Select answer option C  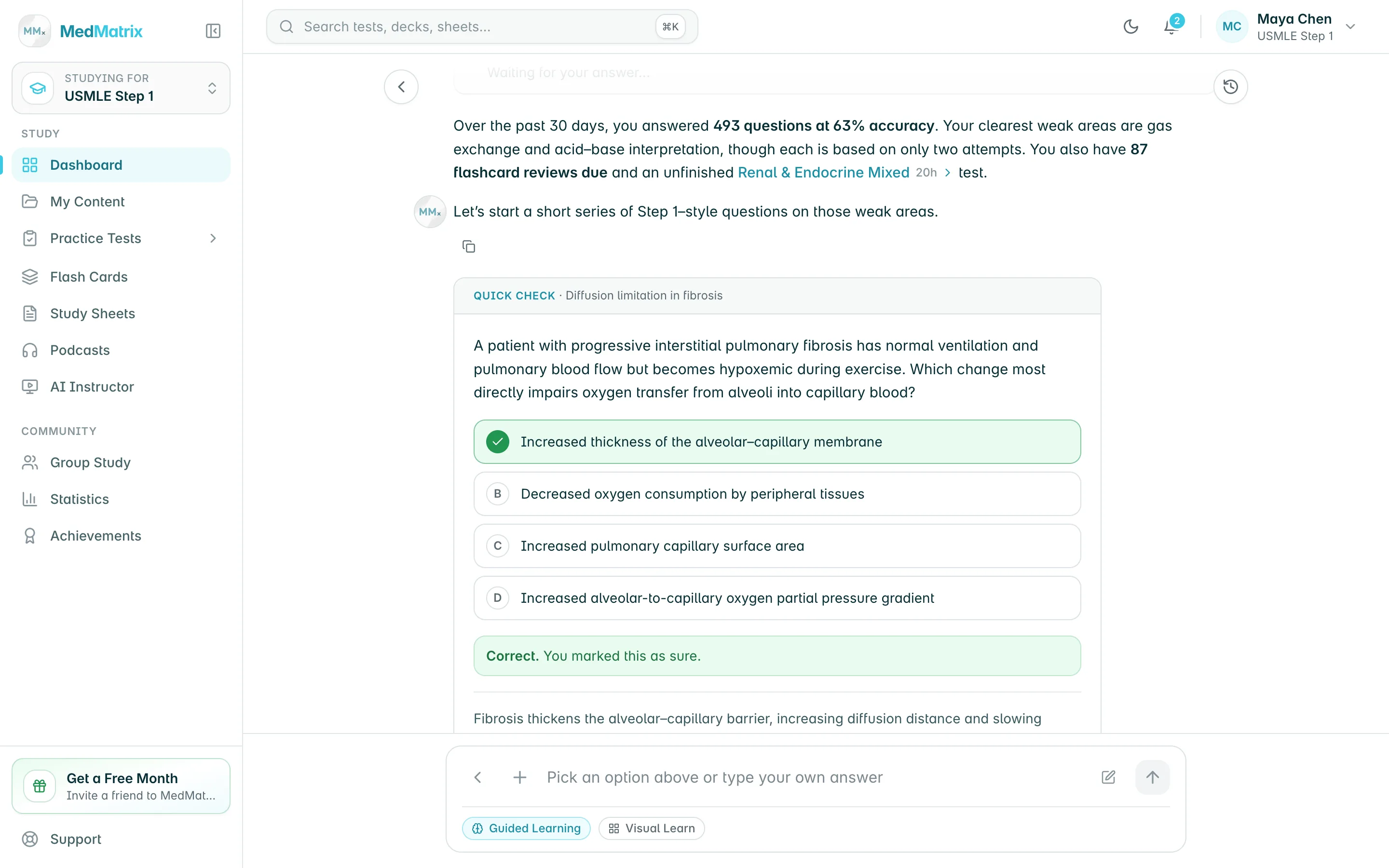[x=777, y=546]
